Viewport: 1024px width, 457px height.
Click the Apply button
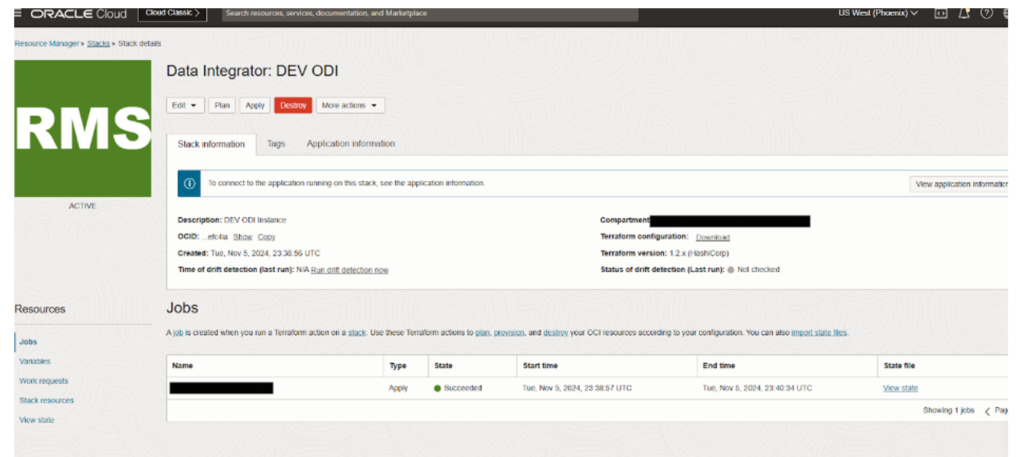click(x=255, y=105)
